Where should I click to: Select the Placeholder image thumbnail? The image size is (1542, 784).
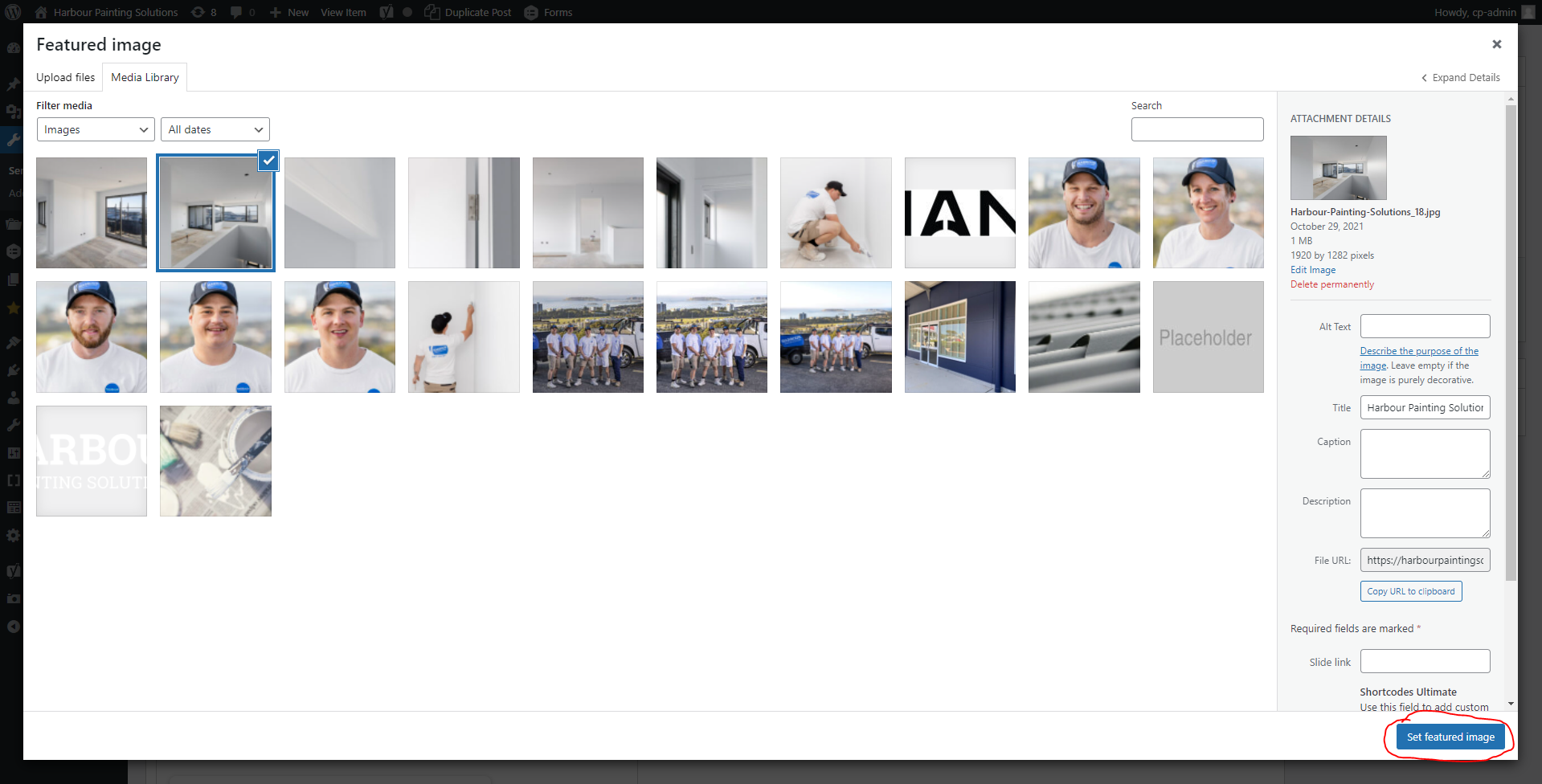[1208, 337]
